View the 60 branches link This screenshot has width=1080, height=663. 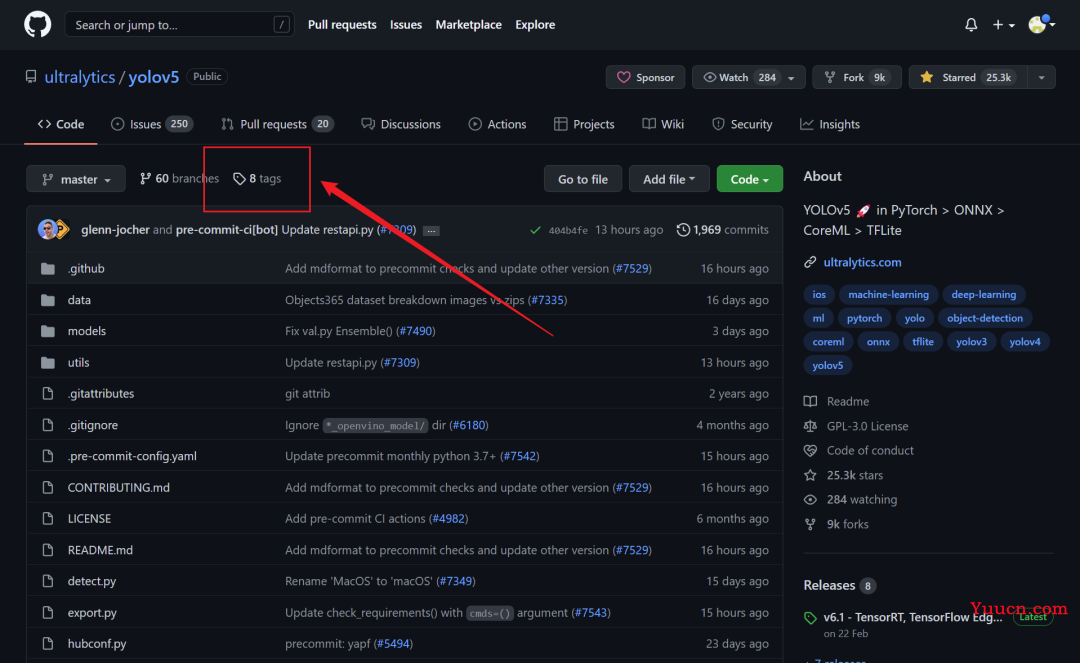(179, 178)
